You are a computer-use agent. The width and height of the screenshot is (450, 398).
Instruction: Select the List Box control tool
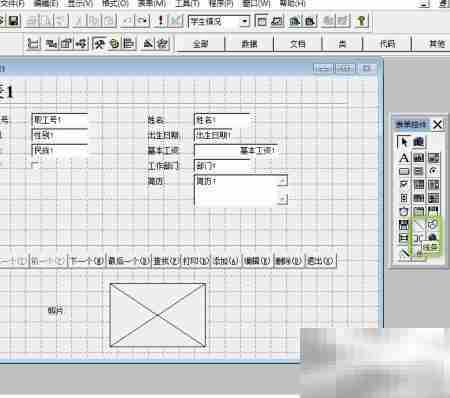pos(433,185)
